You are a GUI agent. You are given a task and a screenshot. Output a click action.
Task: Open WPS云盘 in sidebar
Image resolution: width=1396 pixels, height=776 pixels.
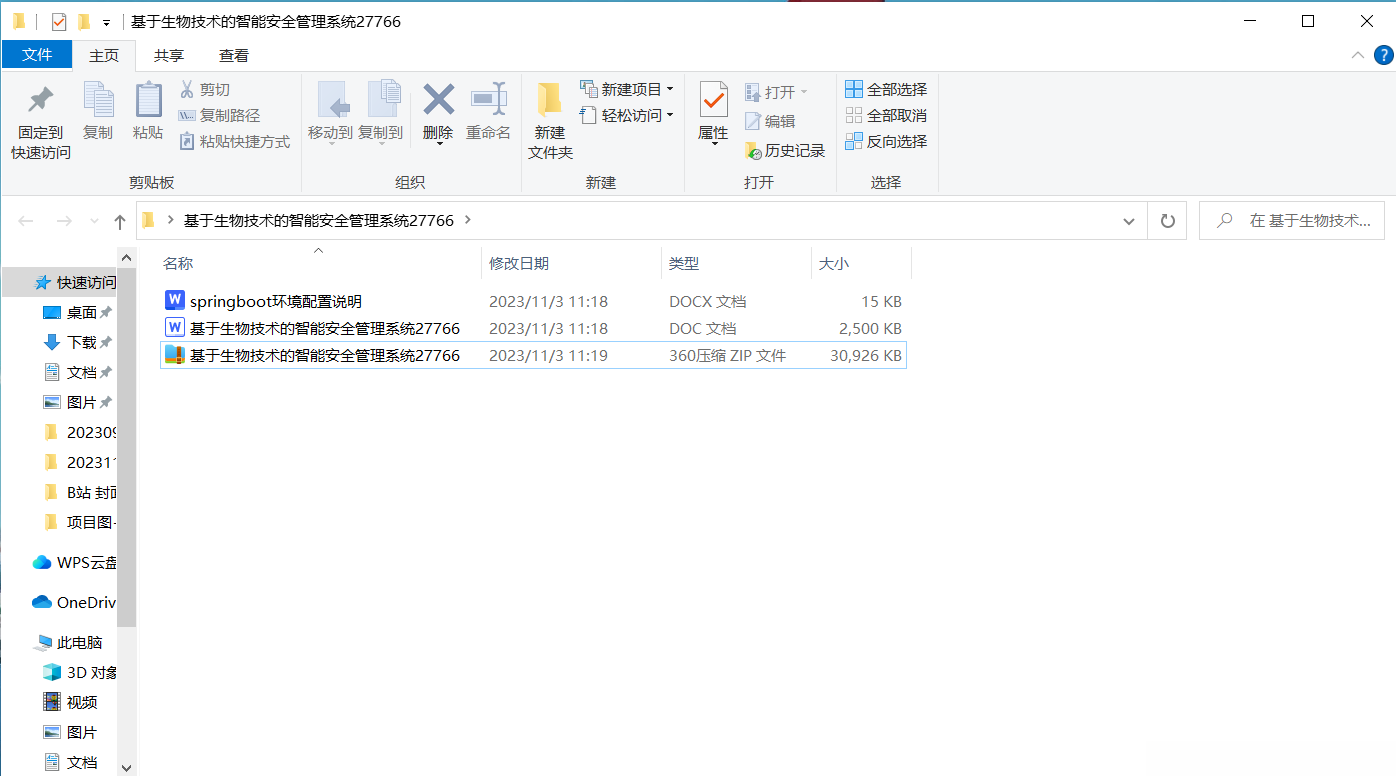point(75,562)
